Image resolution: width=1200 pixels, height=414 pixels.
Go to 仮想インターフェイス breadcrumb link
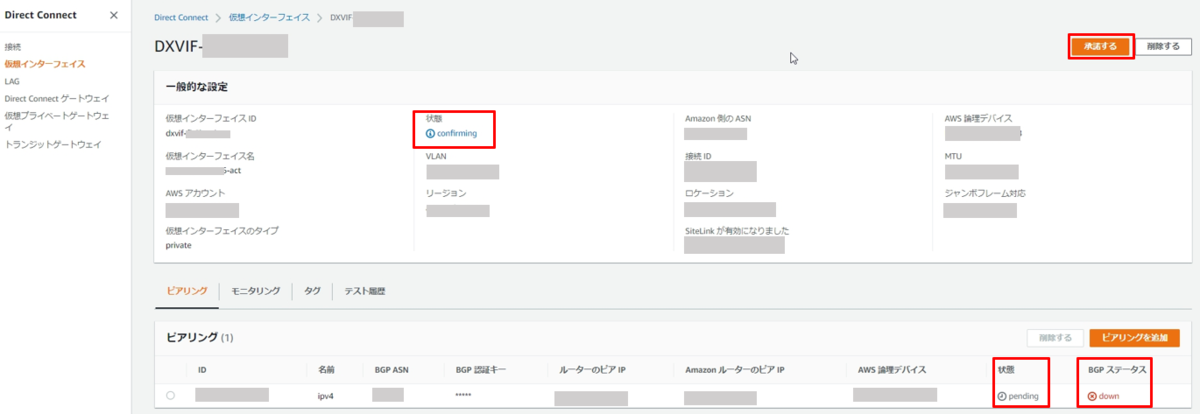pos(267,17)
